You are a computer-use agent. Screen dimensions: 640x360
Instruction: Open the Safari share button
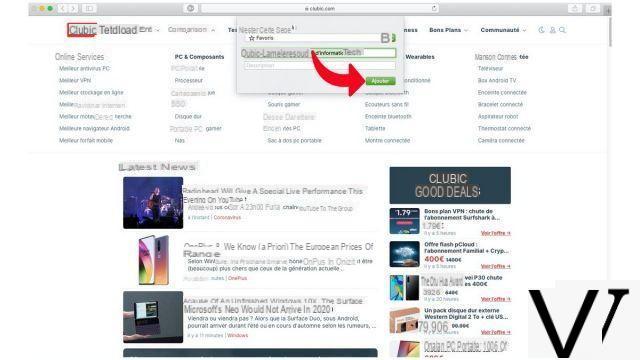click(x=575, y=8)
